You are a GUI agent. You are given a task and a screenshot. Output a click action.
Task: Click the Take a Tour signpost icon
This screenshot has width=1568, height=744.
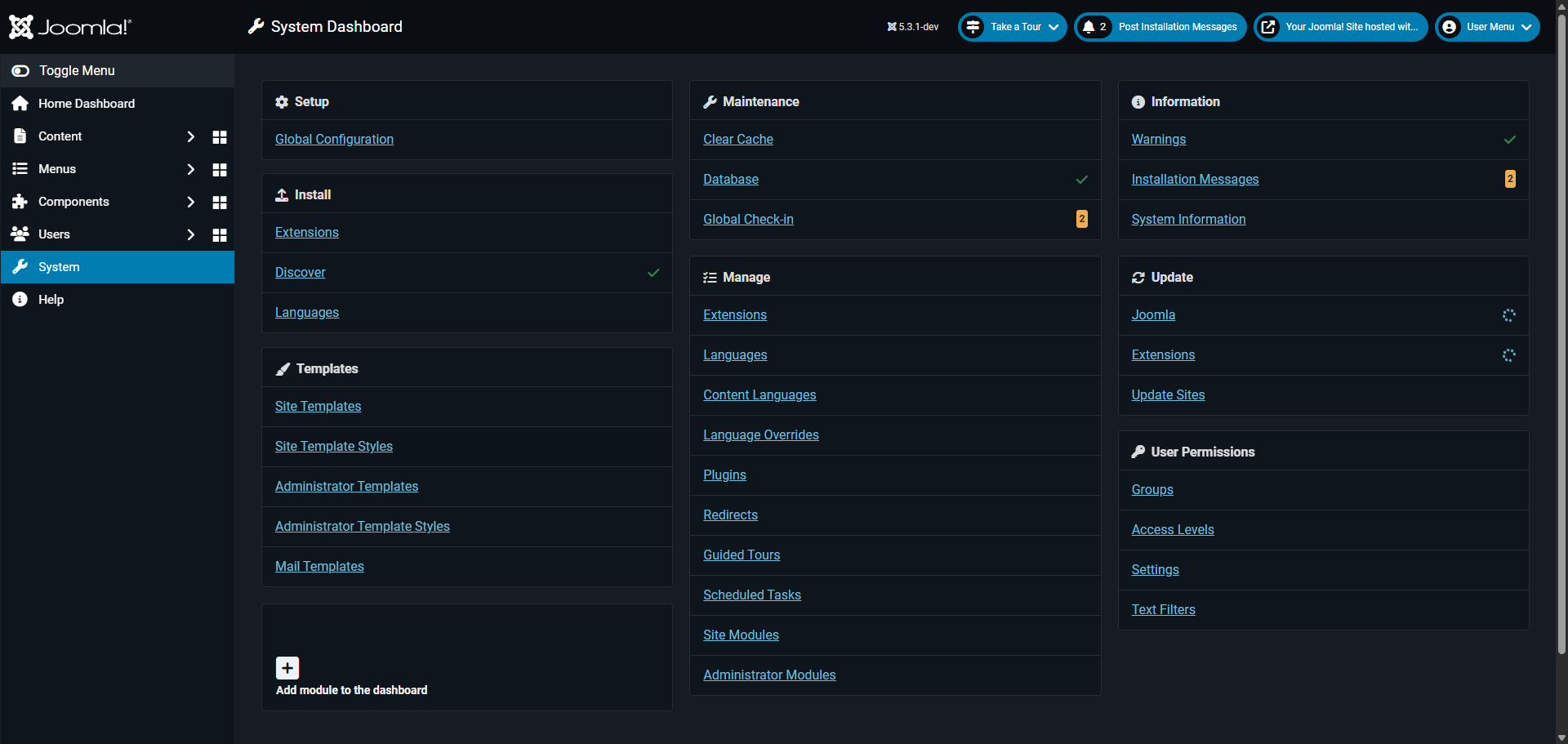pyautogui.click(x=973, y=27)
